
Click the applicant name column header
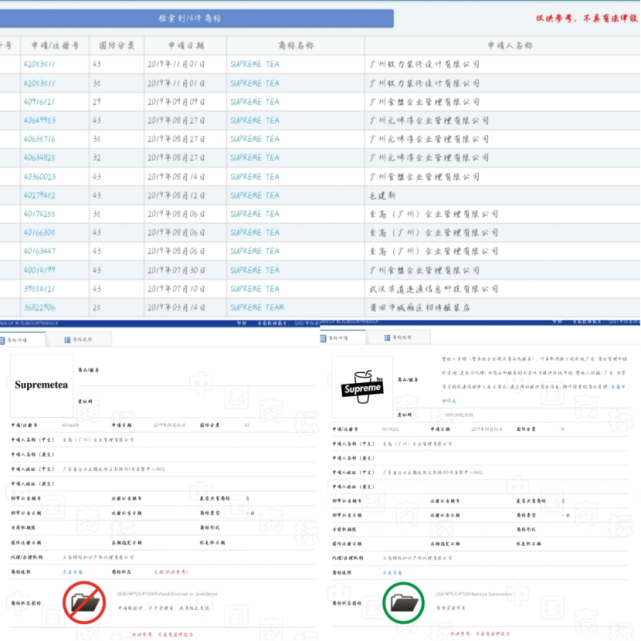click(x=510, y=45)
